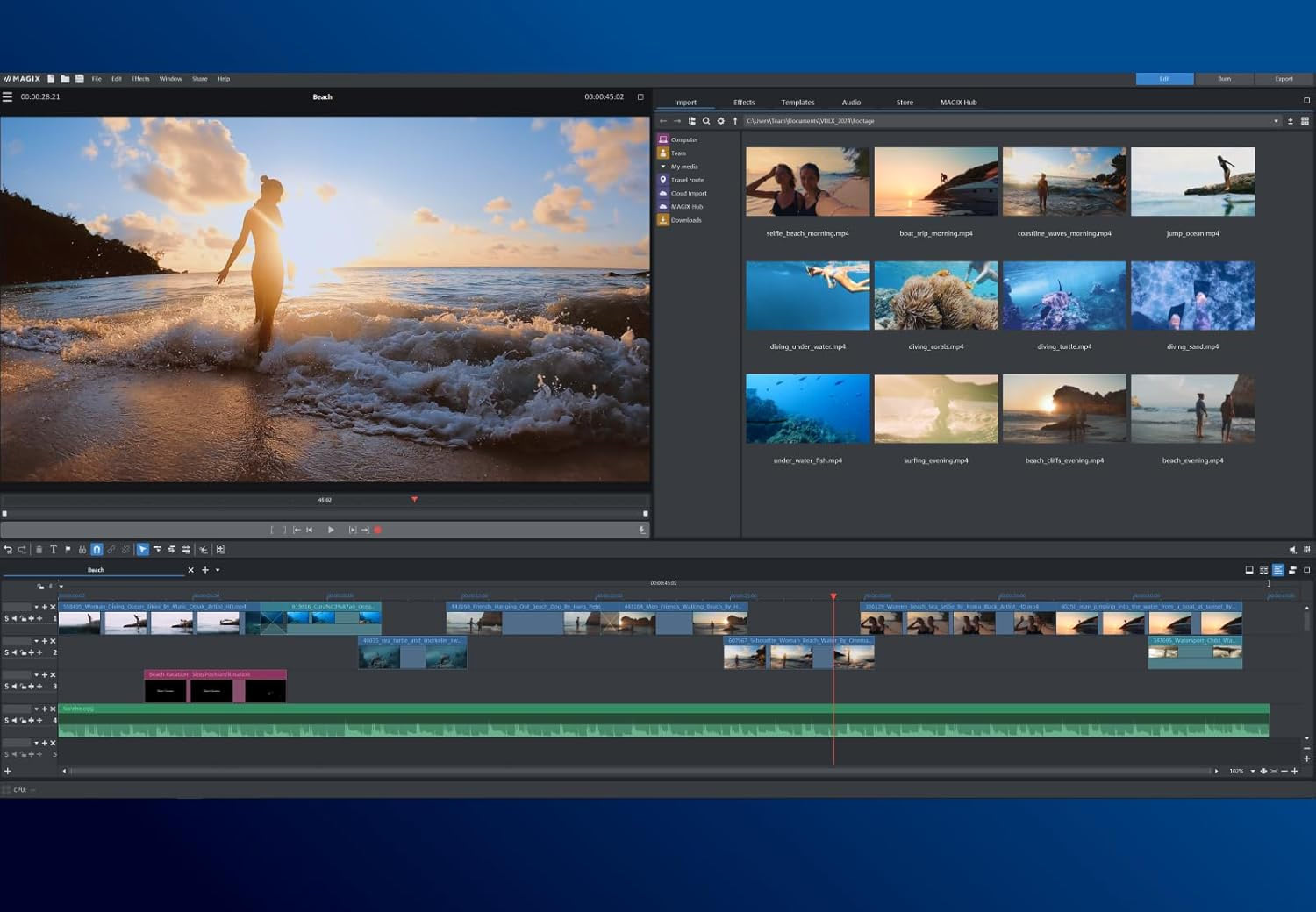Mute track 4 with its track mute button
The image size is (1316, 912).
[15, 720]
